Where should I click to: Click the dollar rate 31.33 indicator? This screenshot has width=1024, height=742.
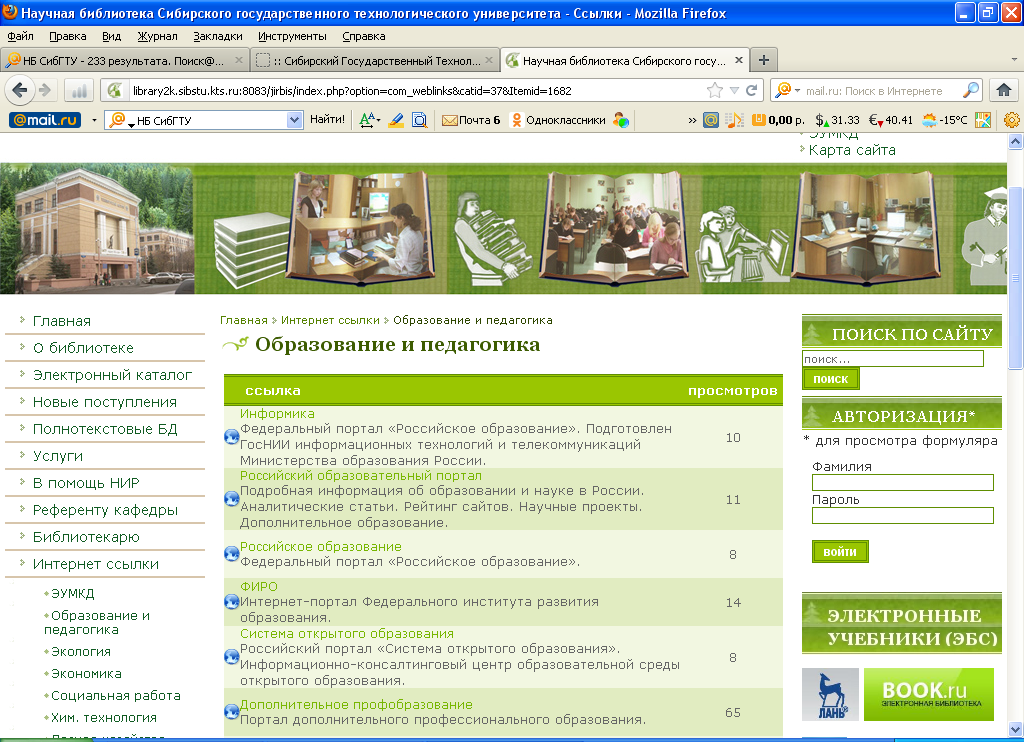point(837,120)
